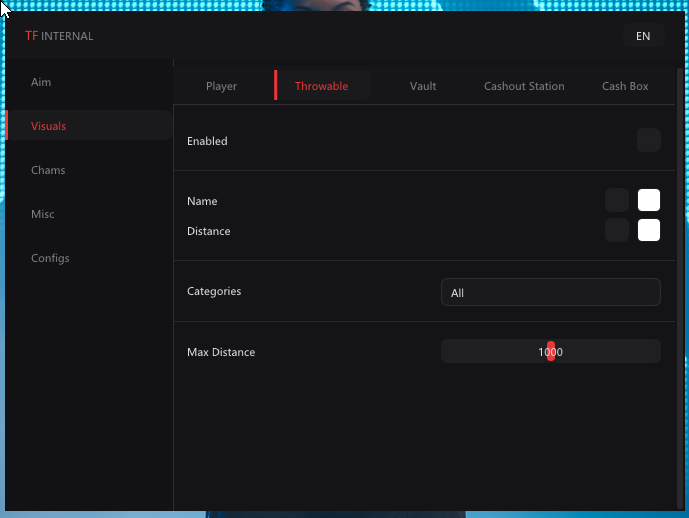Viewport: 689px width, 518px height.
Task: Switch to the Vault tab
Action: pos(423,86)
